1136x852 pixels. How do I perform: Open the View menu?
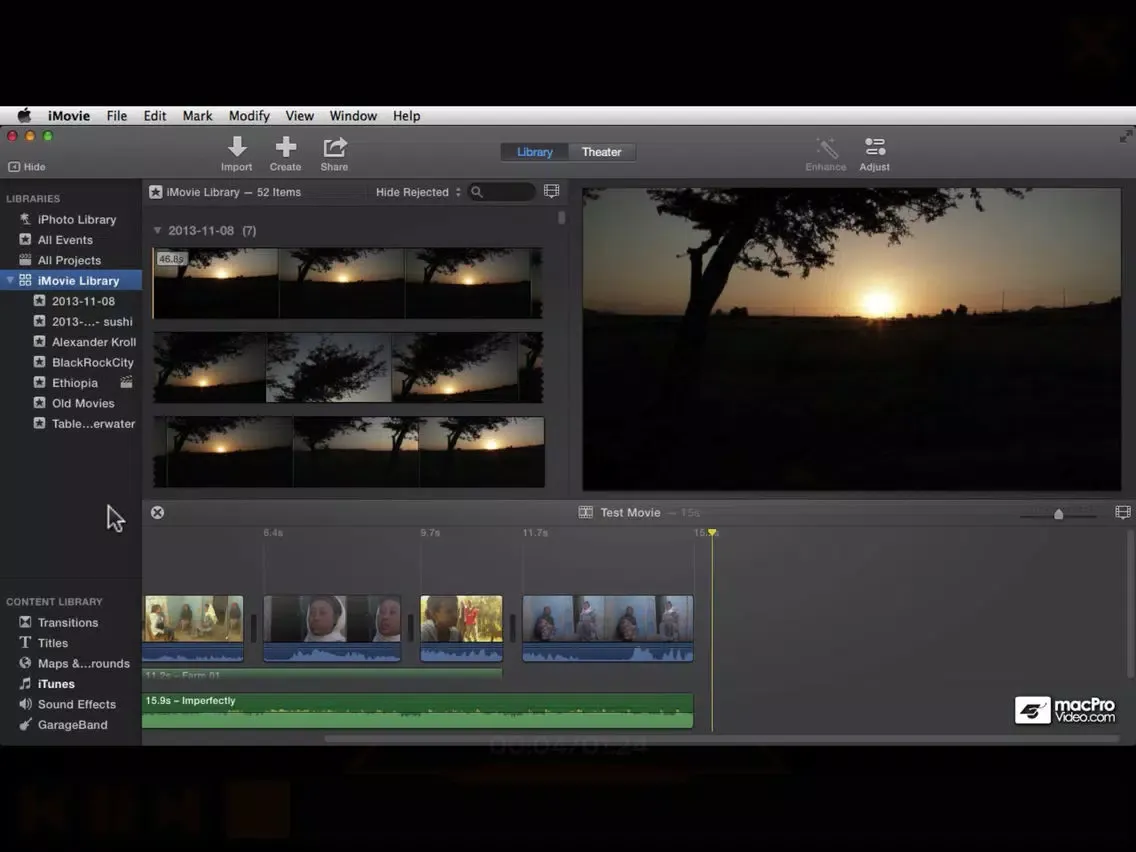[x=299, y=116]
